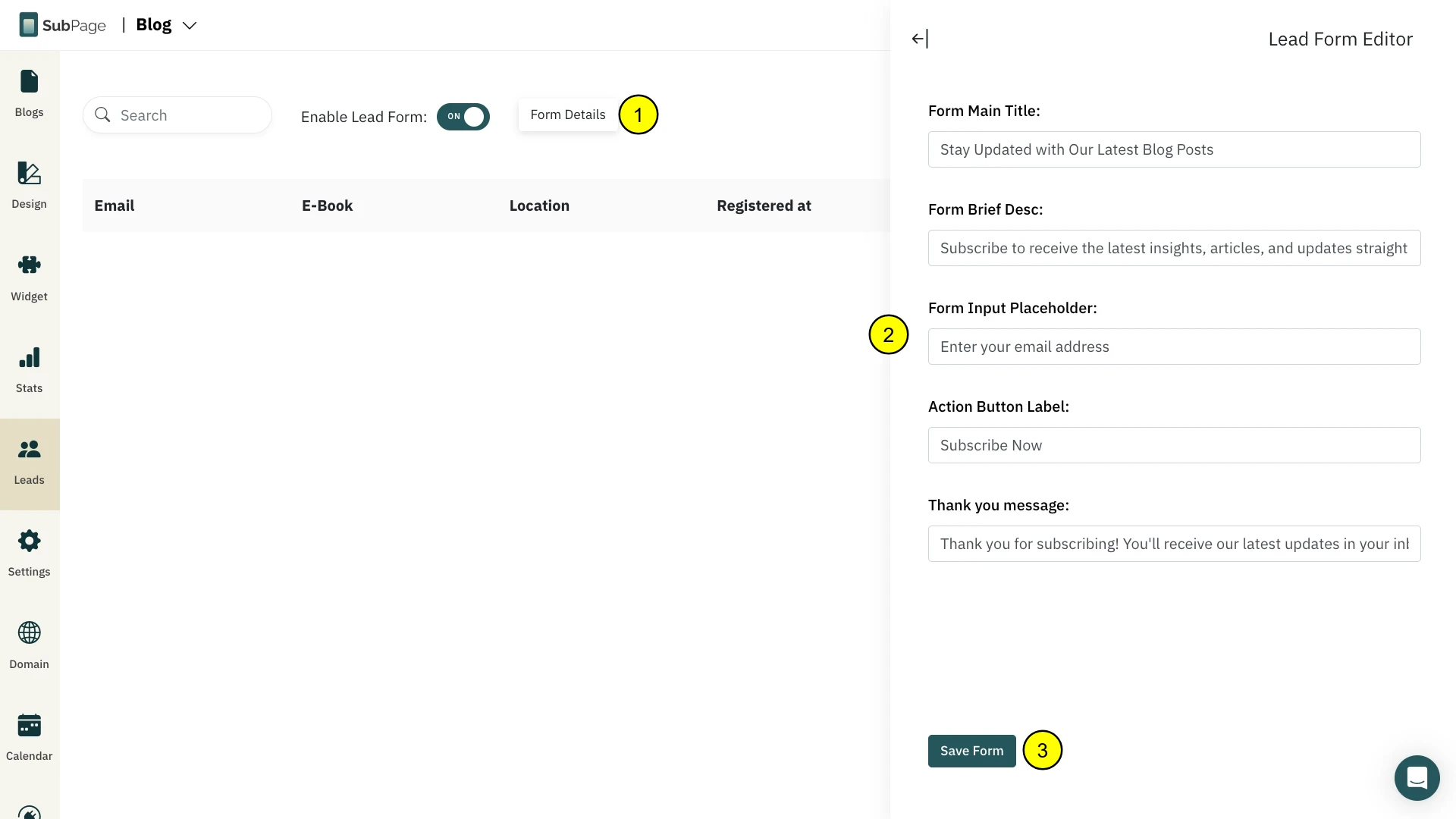Viewport: 1456px width, 819px height.
Task: Open Settings gear icon
Action: click(x=29, y=541)
